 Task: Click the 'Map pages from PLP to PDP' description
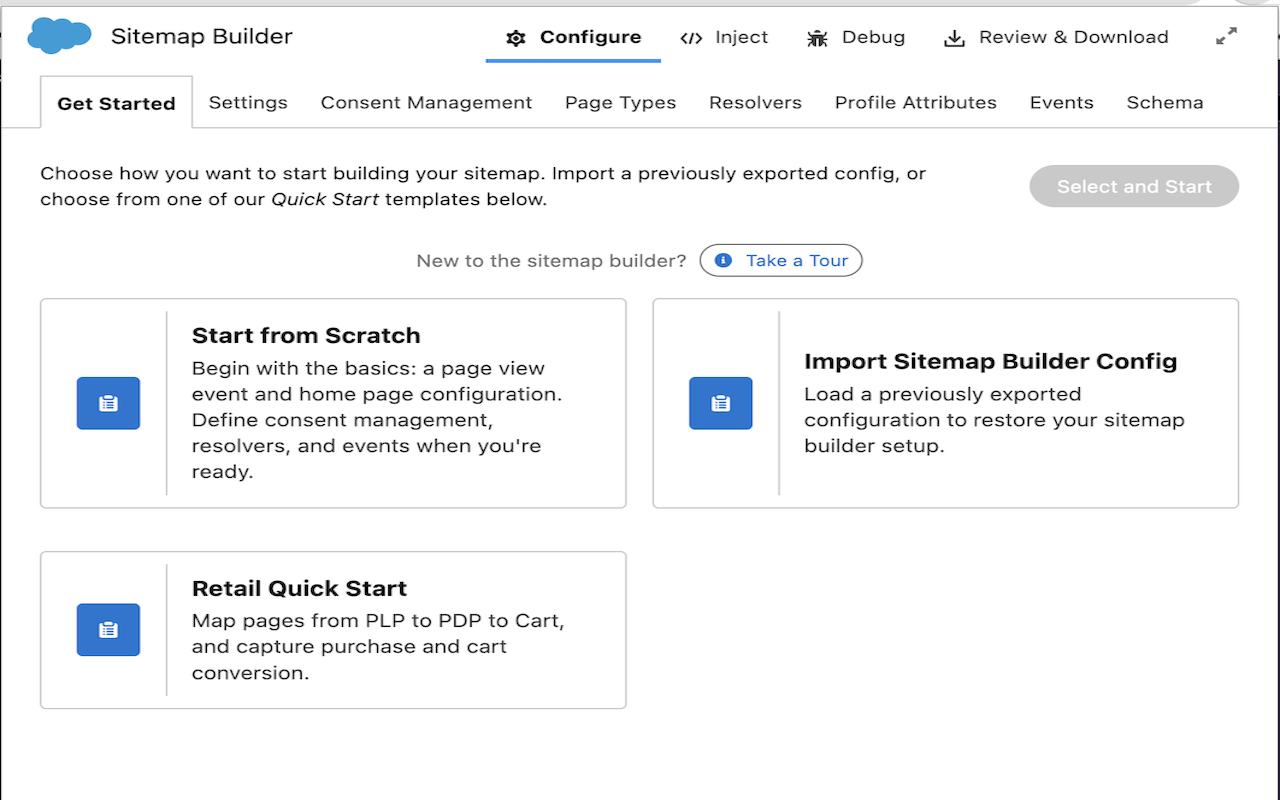tap(378, 646)
